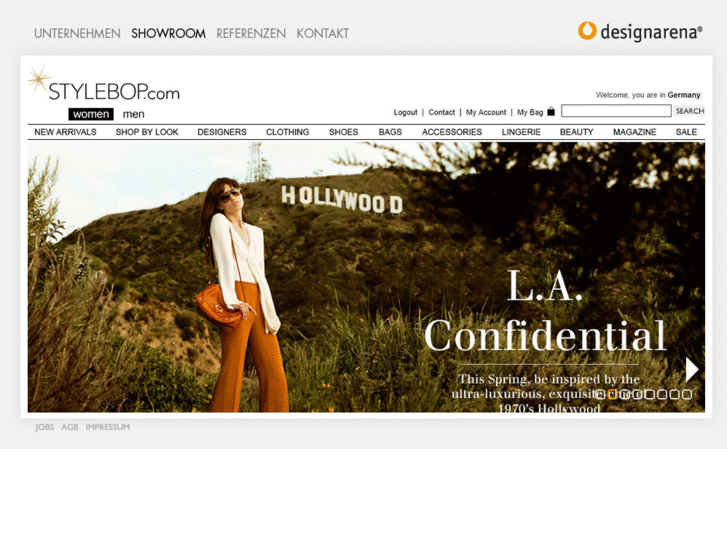
Task: Select the seventh slideshow indicator square
Action: click(675, 394)
